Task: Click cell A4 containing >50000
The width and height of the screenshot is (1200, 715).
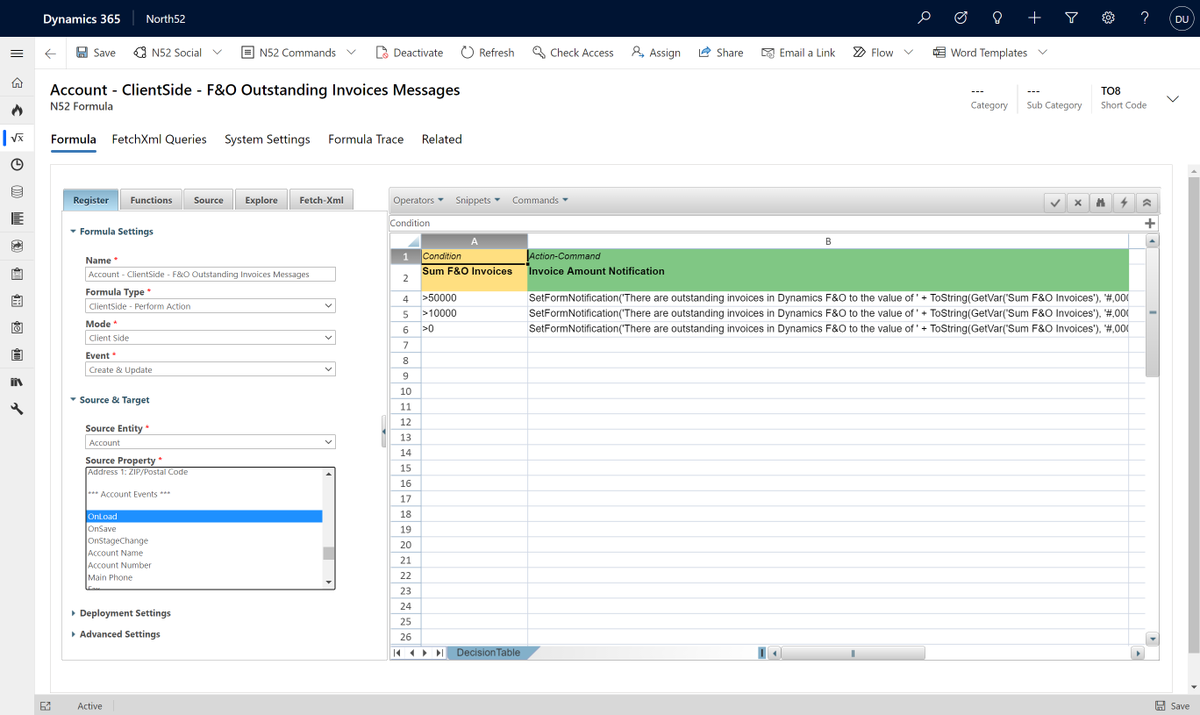Action: pos(474,298)
